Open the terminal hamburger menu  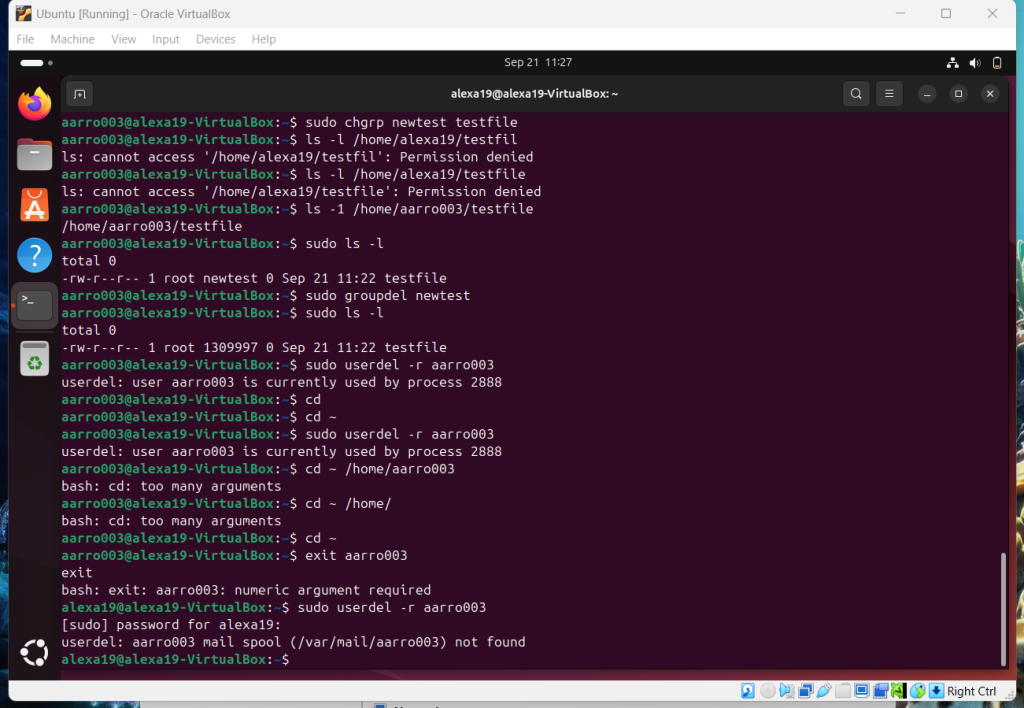(x=889, y=94)
